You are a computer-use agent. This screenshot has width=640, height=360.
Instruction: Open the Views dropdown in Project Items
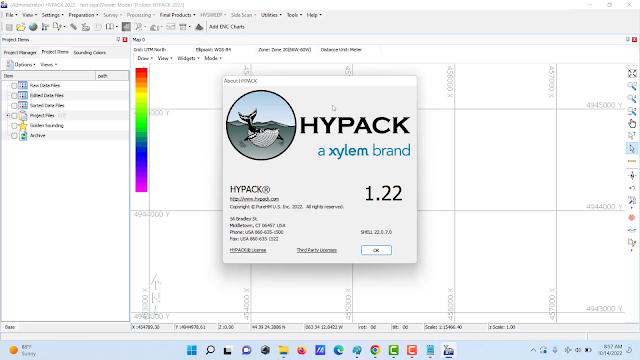[x=48, y=64]
